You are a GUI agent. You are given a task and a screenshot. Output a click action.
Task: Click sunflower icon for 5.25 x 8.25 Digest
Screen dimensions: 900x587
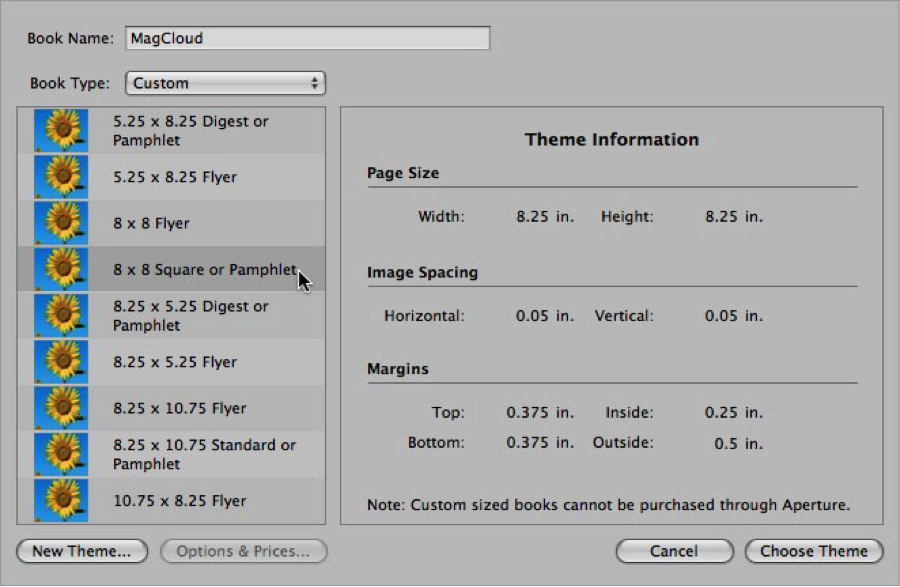tap(61, 131)
